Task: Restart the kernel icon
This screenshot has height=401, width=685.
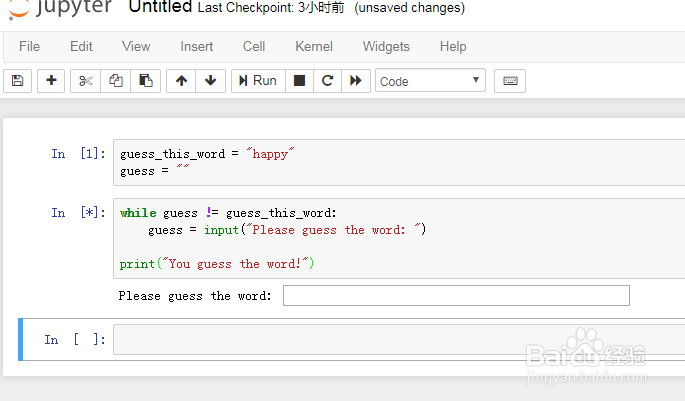Action: [x=327, y=81]
